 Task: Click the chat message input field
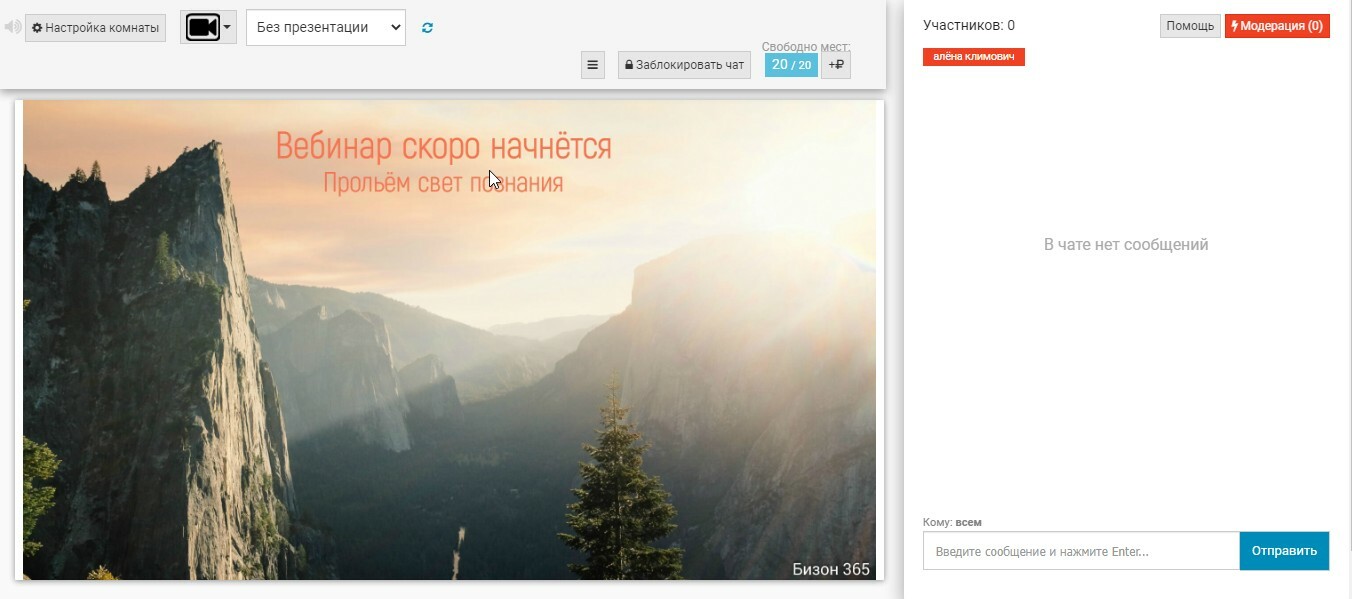coord(1080,551)
